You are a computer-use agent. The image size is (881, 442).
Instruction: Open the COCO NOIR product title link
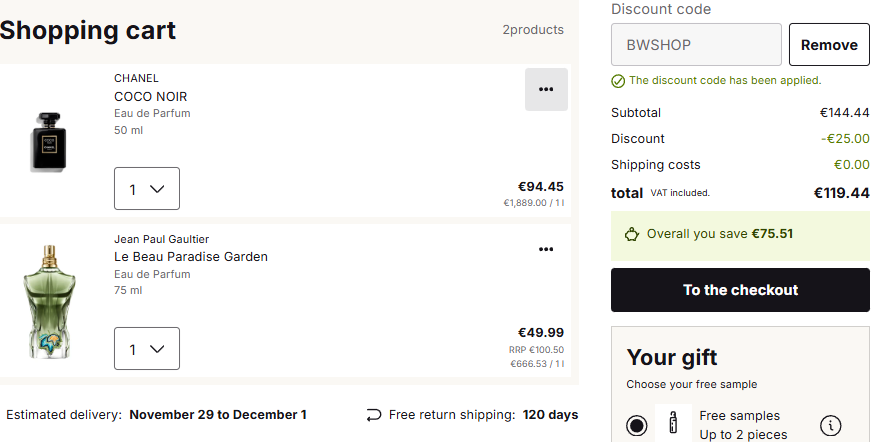tap(151, 97)
